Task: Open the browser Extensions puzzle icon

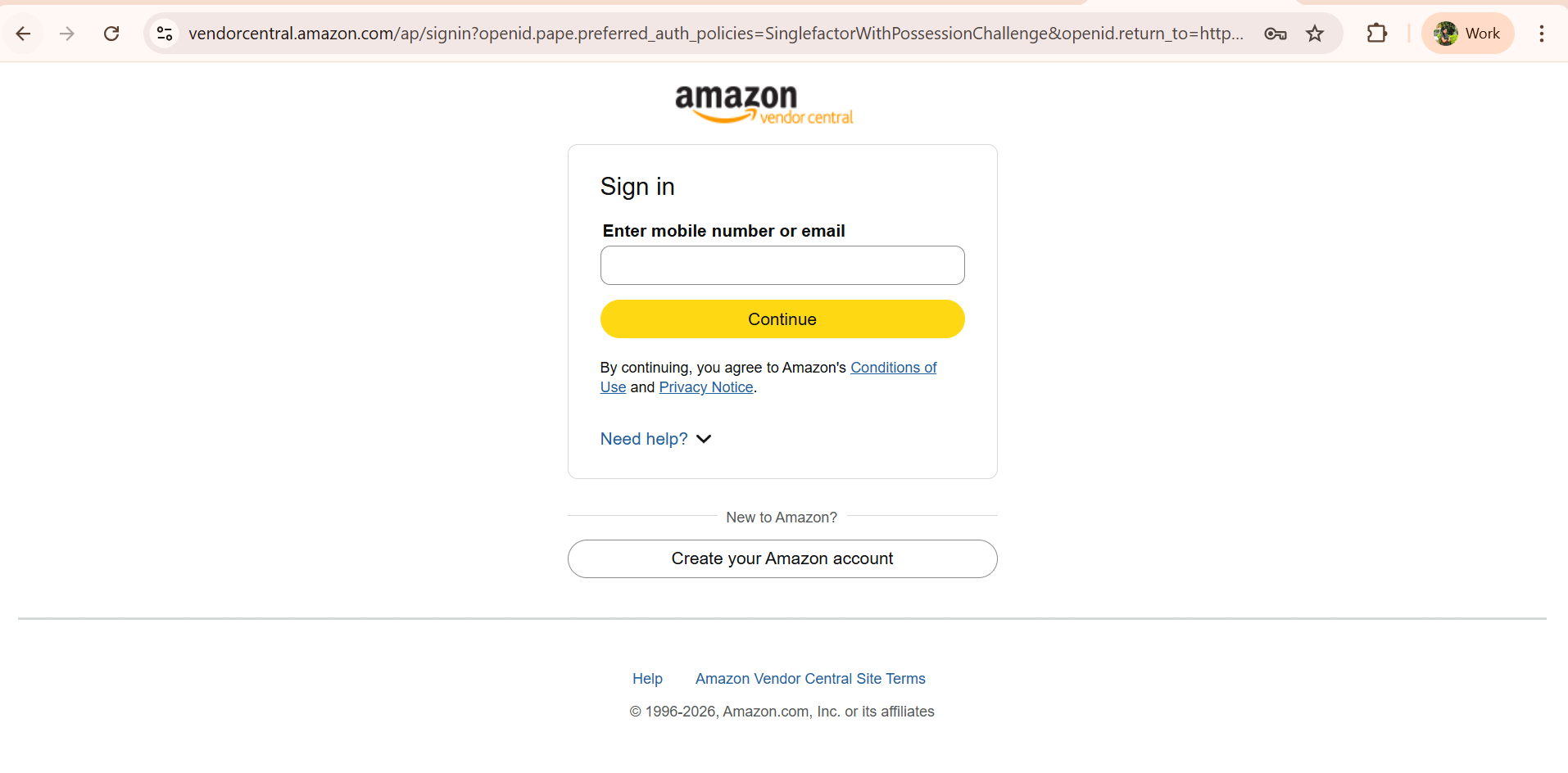Action: coord(1377,34)
